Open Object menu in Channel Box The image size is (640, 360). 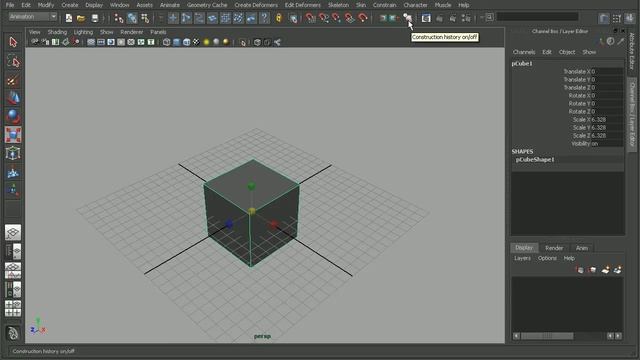pos(567,52)
